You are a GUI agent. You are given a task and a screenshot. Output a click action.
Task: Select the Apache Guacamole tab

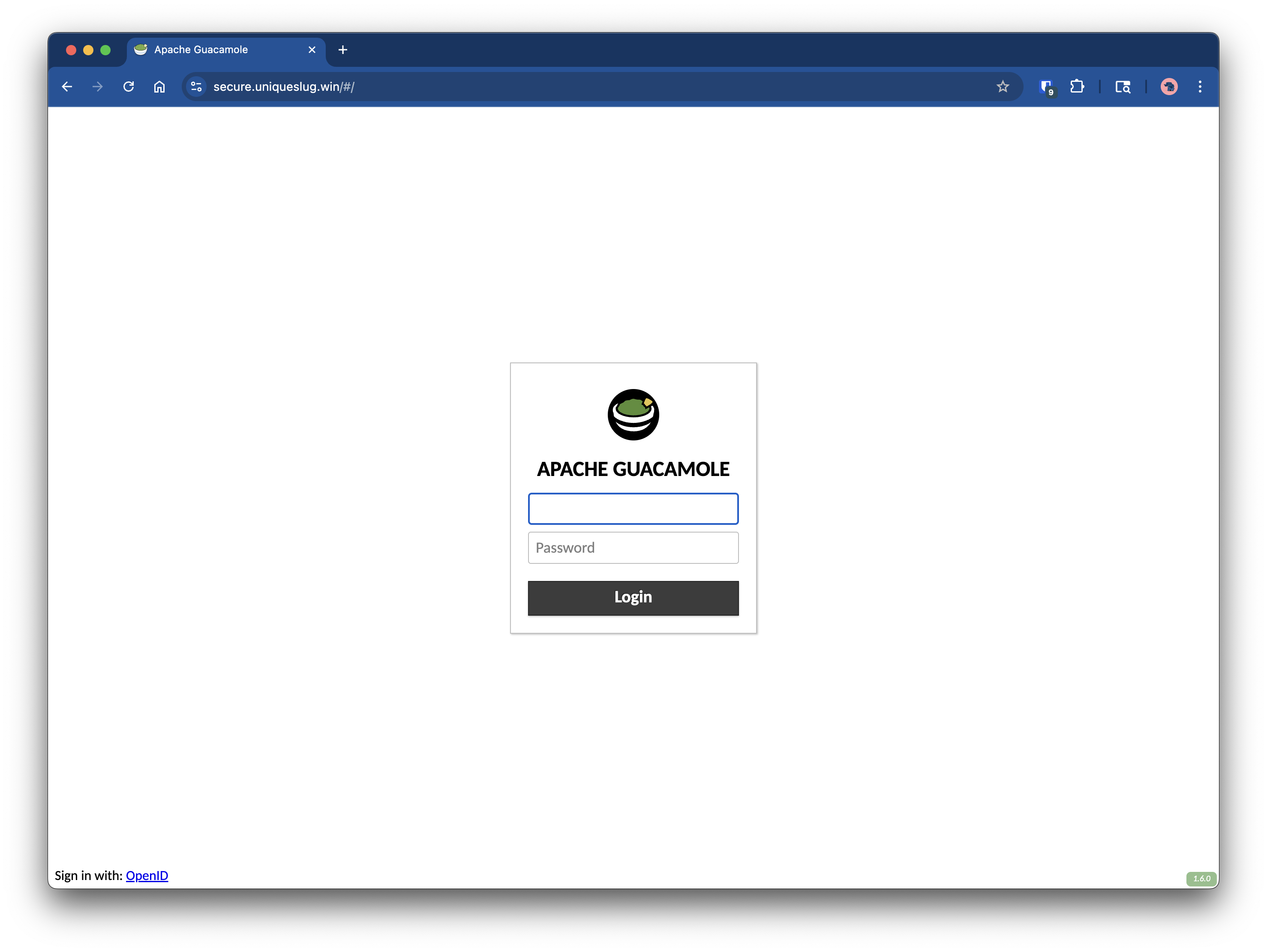pyautogui.click(x=226, y=50)
